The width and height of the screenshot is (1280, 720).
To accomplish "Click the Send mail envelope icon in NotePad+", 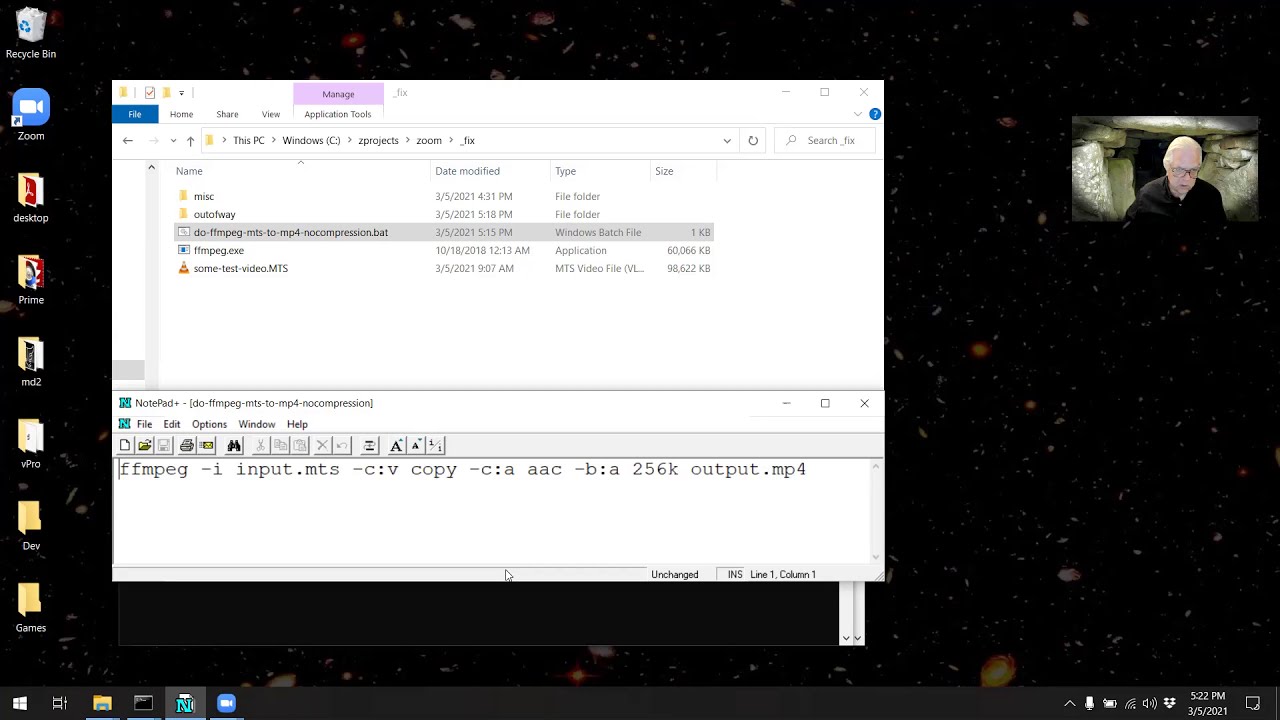I will [207, 445].
